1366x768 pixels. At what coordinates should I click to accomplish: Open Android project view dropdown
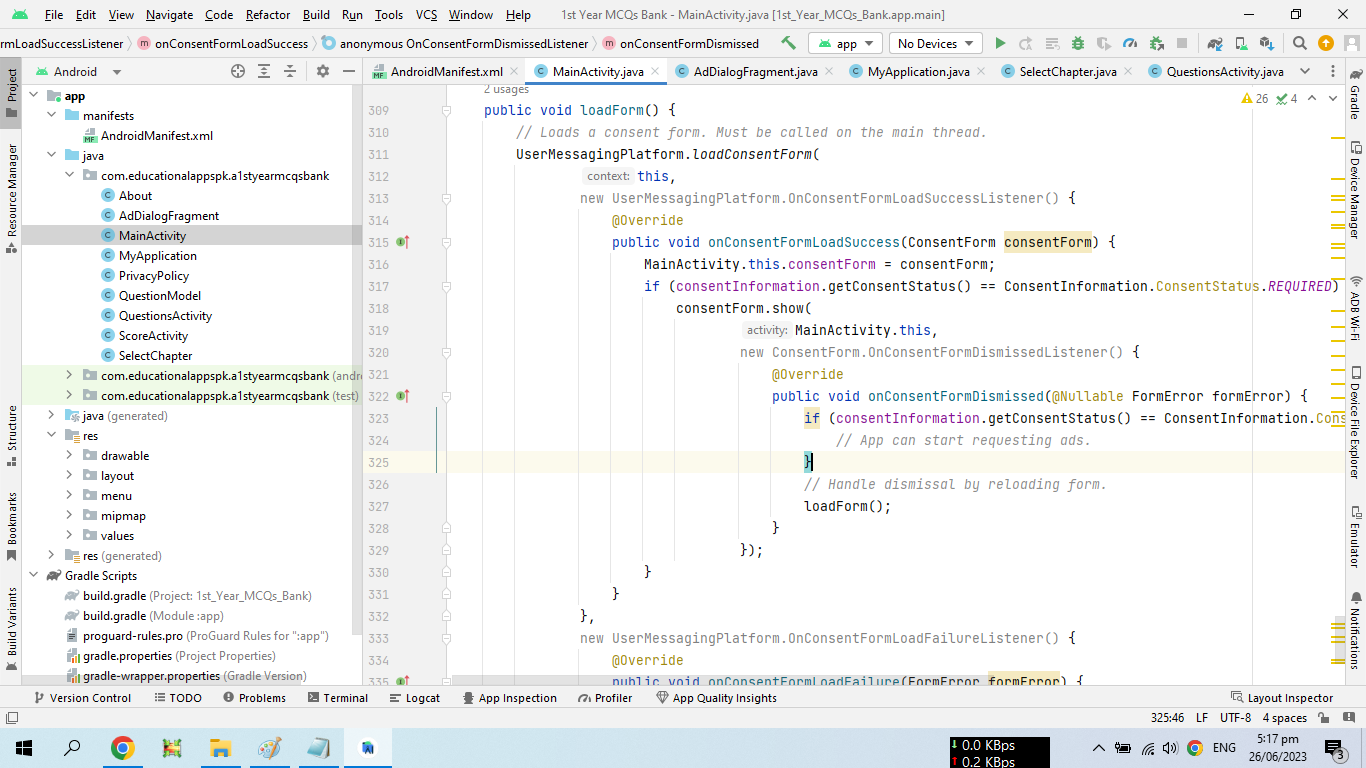(78, 71)
